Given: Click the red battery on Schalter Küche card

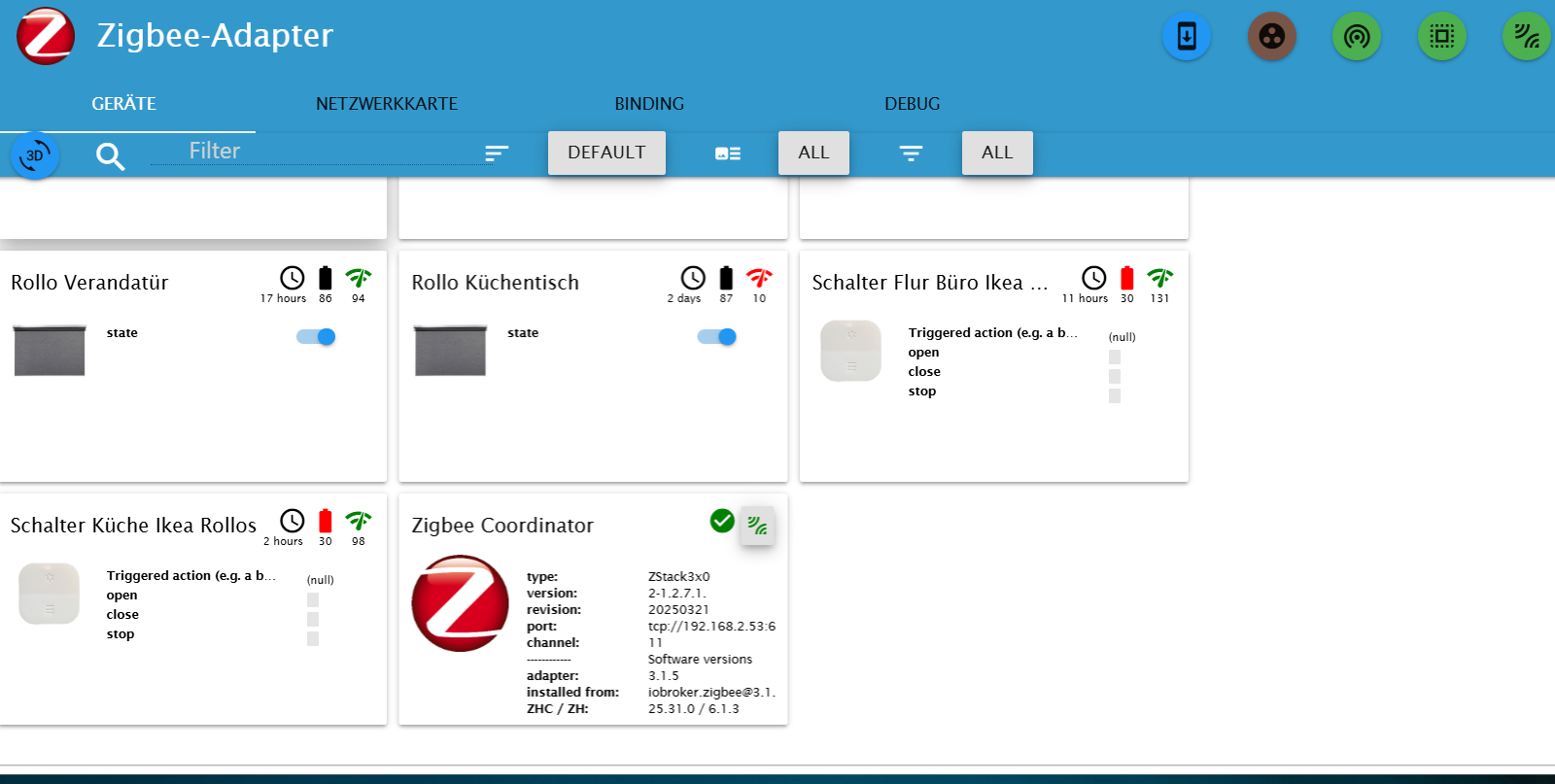Looking at the screenshot, I should click(326, 521).
